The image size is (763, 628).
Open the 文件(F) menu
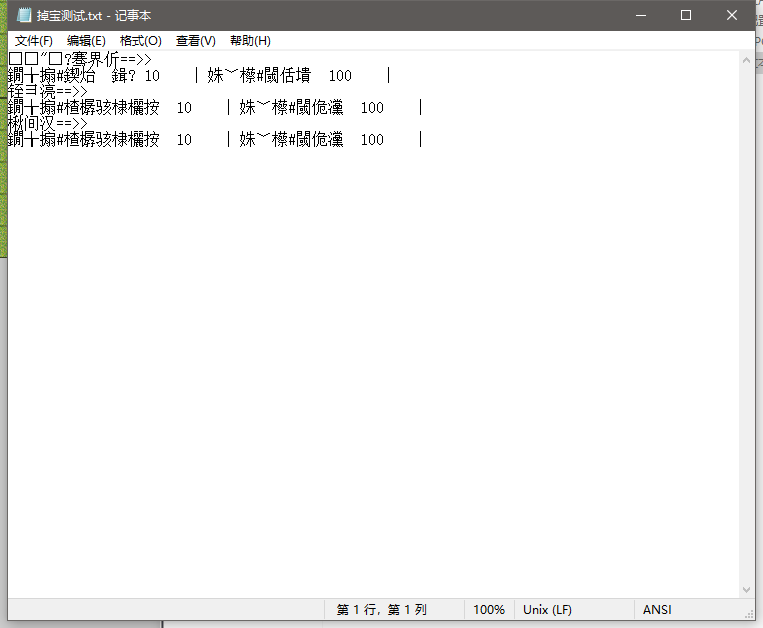34,41
